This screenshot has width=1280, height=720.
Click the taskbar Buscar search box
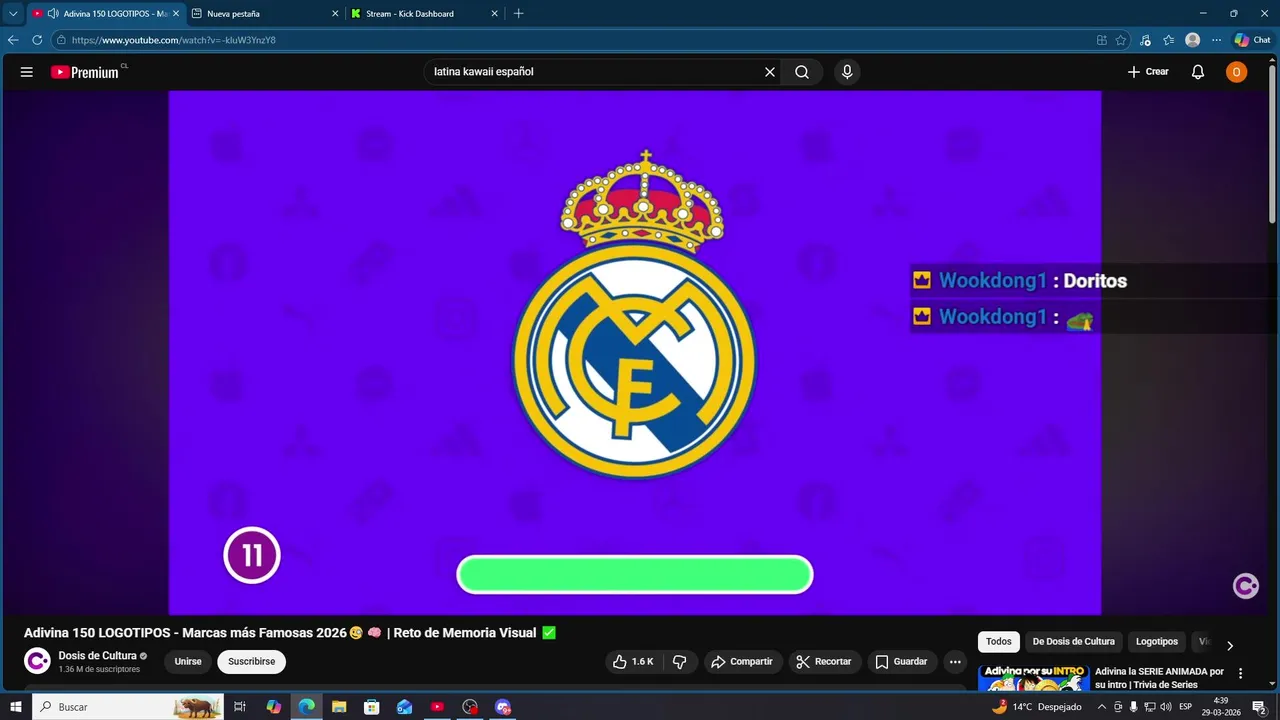click(129, 707)
